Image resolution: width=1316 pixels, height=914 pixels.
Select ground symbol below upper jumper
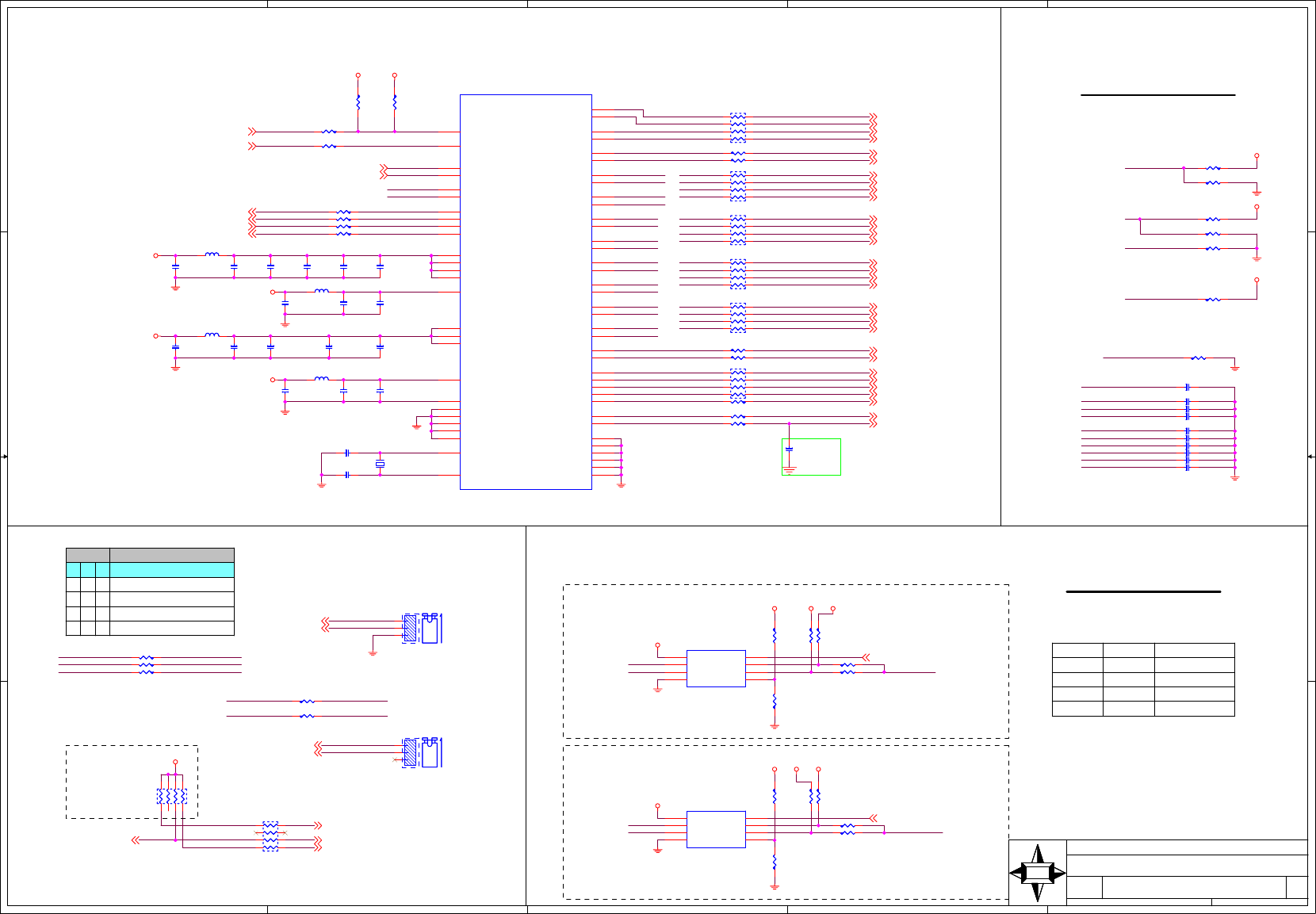click(x=373, y=653)
